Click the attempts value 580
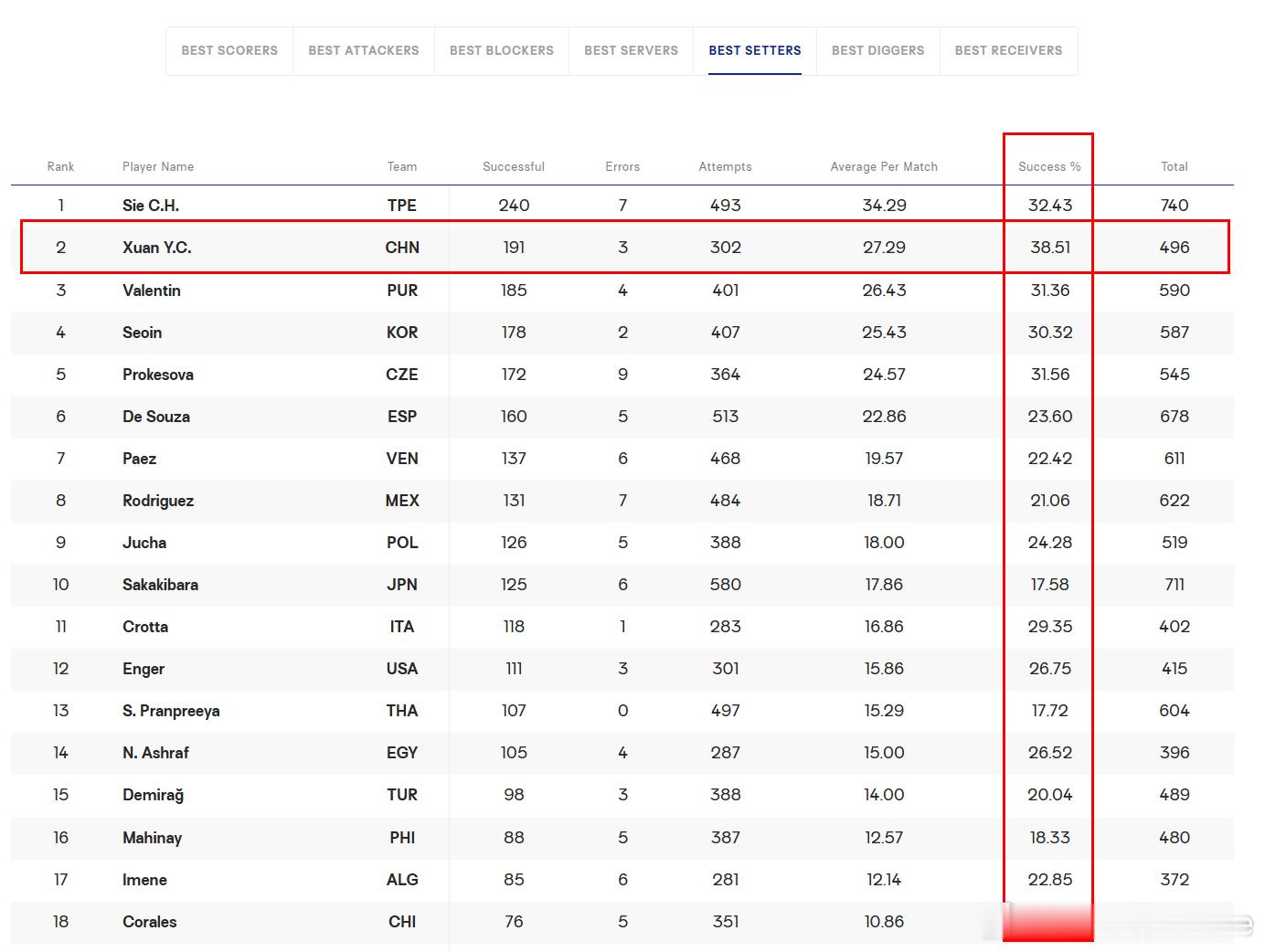This screenshot has height=952, width=1265. point(726,585)
